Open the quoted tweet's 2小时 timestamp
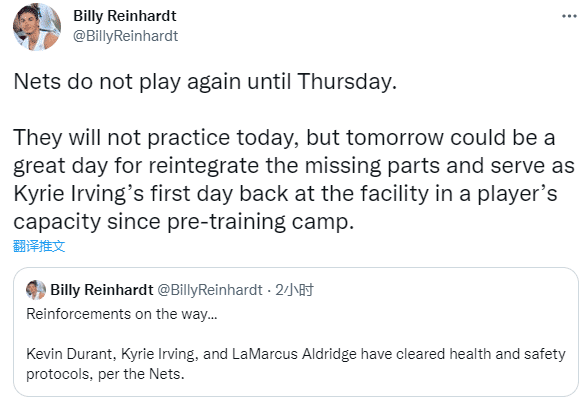Image resolution: width=583 pixels, height=398 pixels. tap(294, 290)
